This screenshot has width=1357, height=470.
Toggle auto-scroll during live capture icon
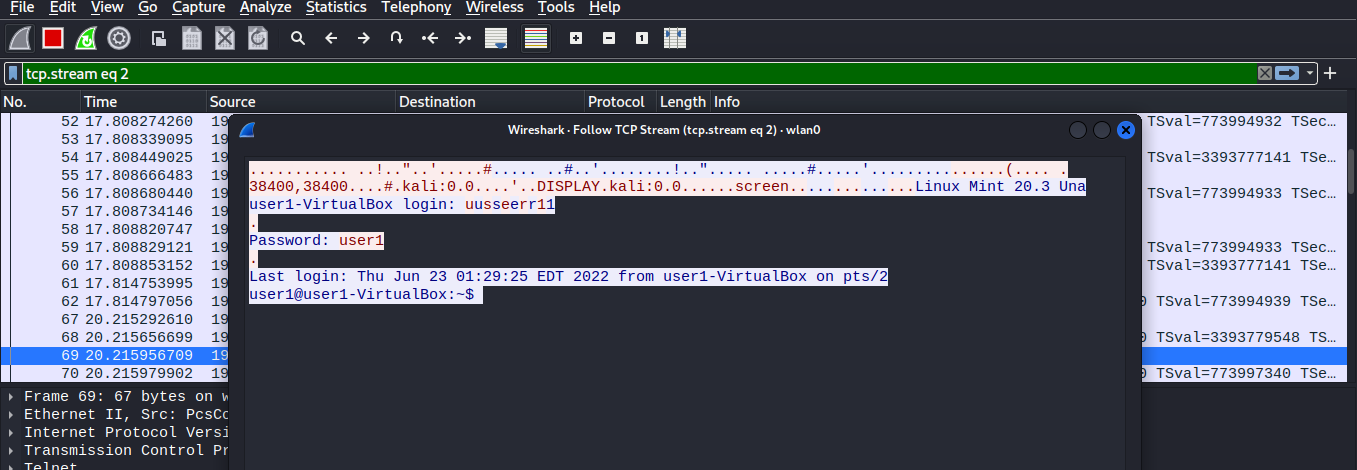coord(496,38)
